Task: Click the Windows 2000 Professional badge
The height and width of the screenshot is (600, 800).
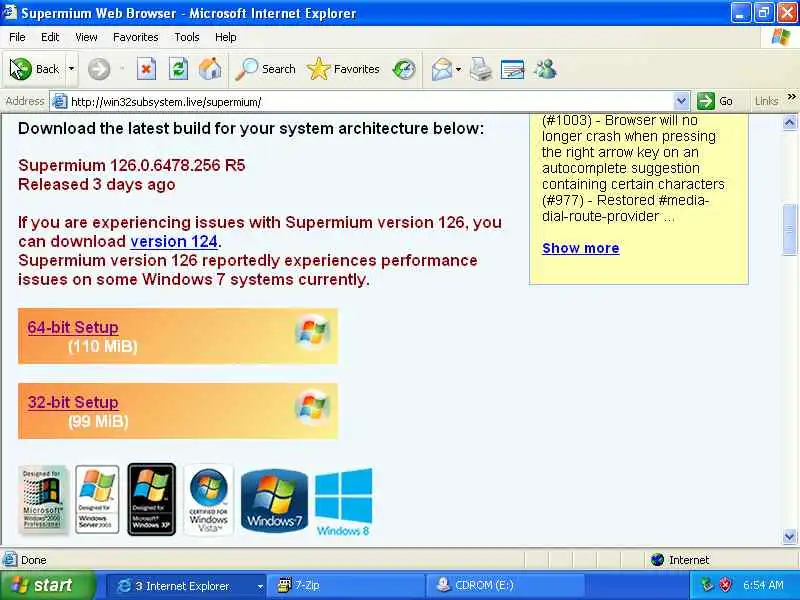Action: click(43, 499)
